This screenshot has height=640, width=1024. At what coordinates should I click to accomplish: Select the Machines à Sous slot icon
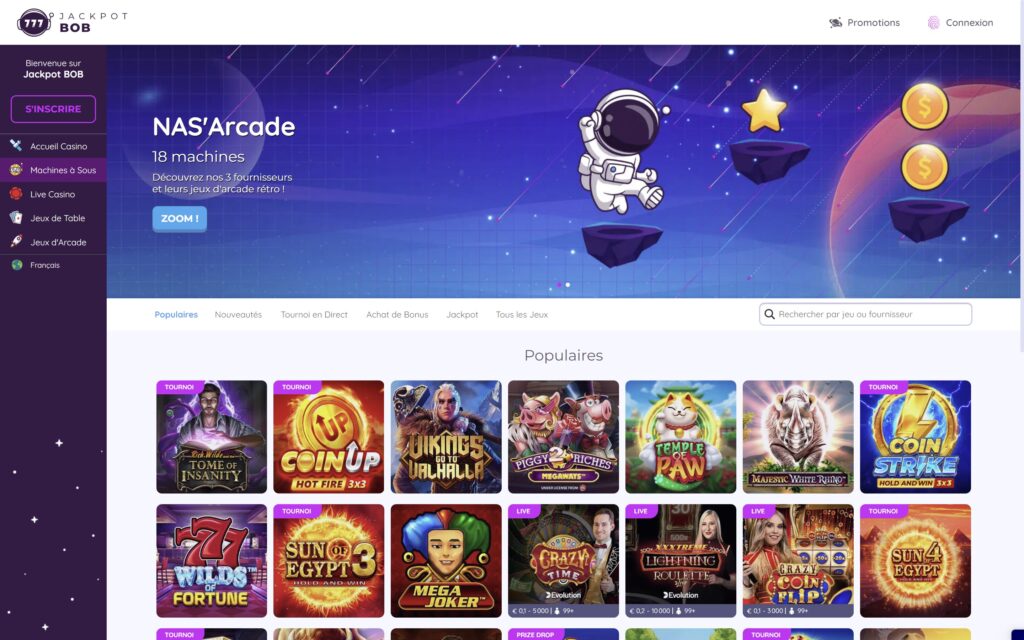16,170
